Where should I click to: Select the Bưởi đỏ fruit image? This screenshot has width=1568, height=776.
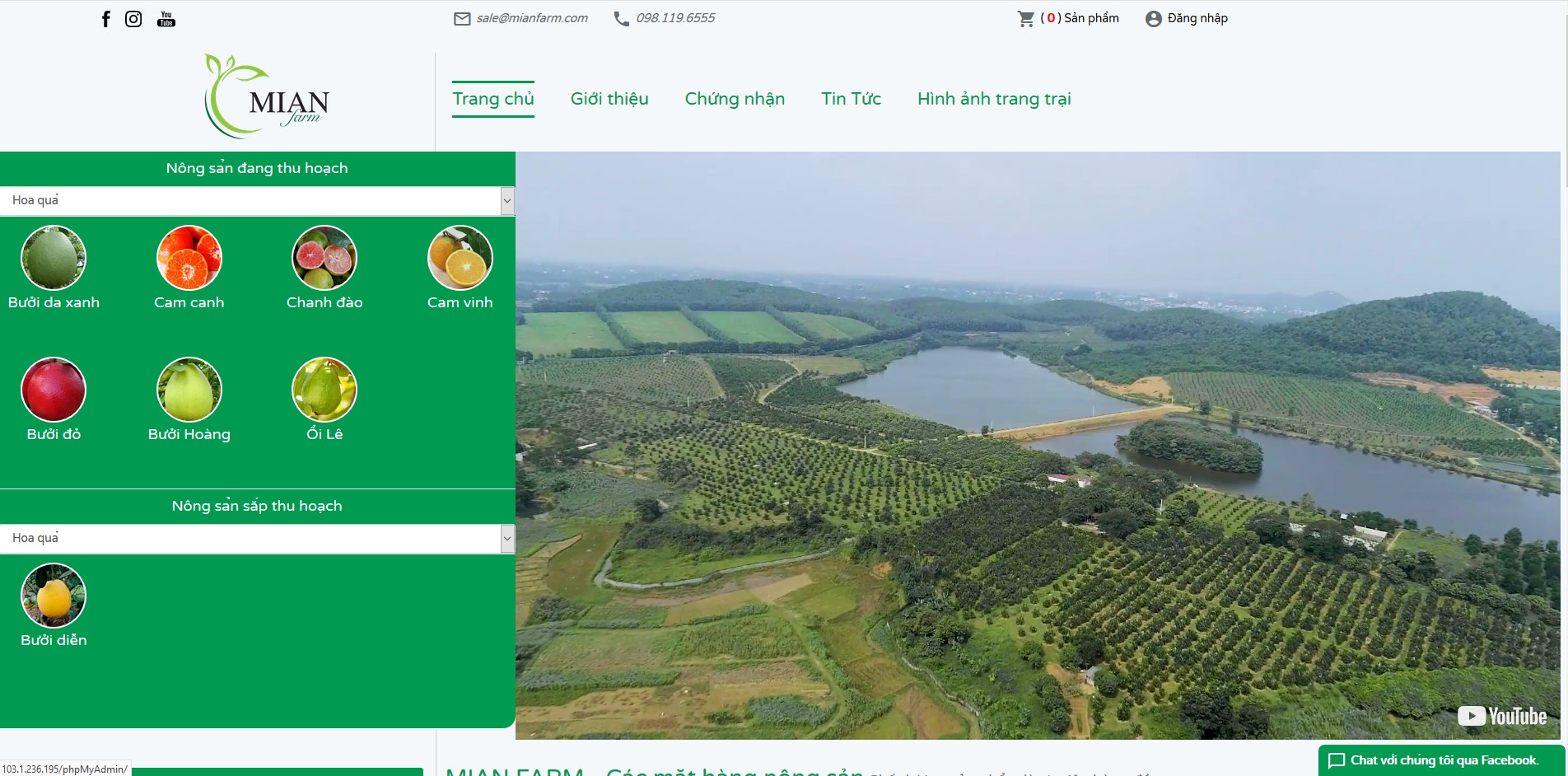coord(54,390)
